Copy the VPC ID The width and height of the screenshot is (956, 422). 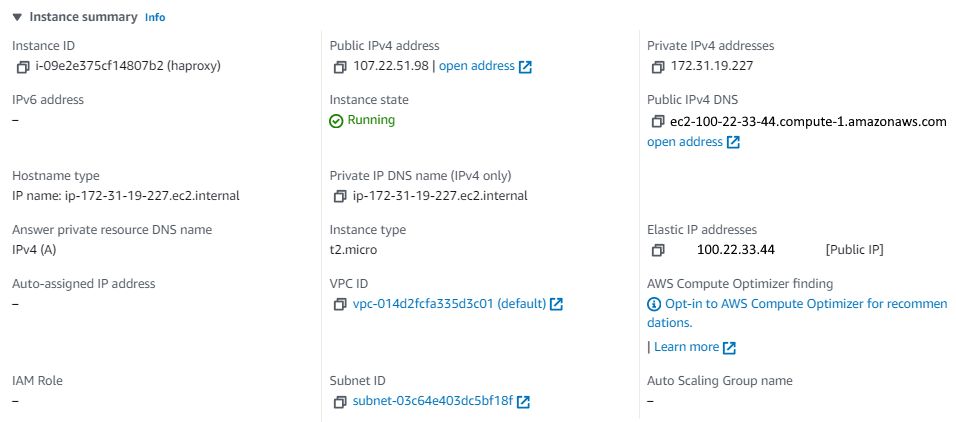point(341,304)
